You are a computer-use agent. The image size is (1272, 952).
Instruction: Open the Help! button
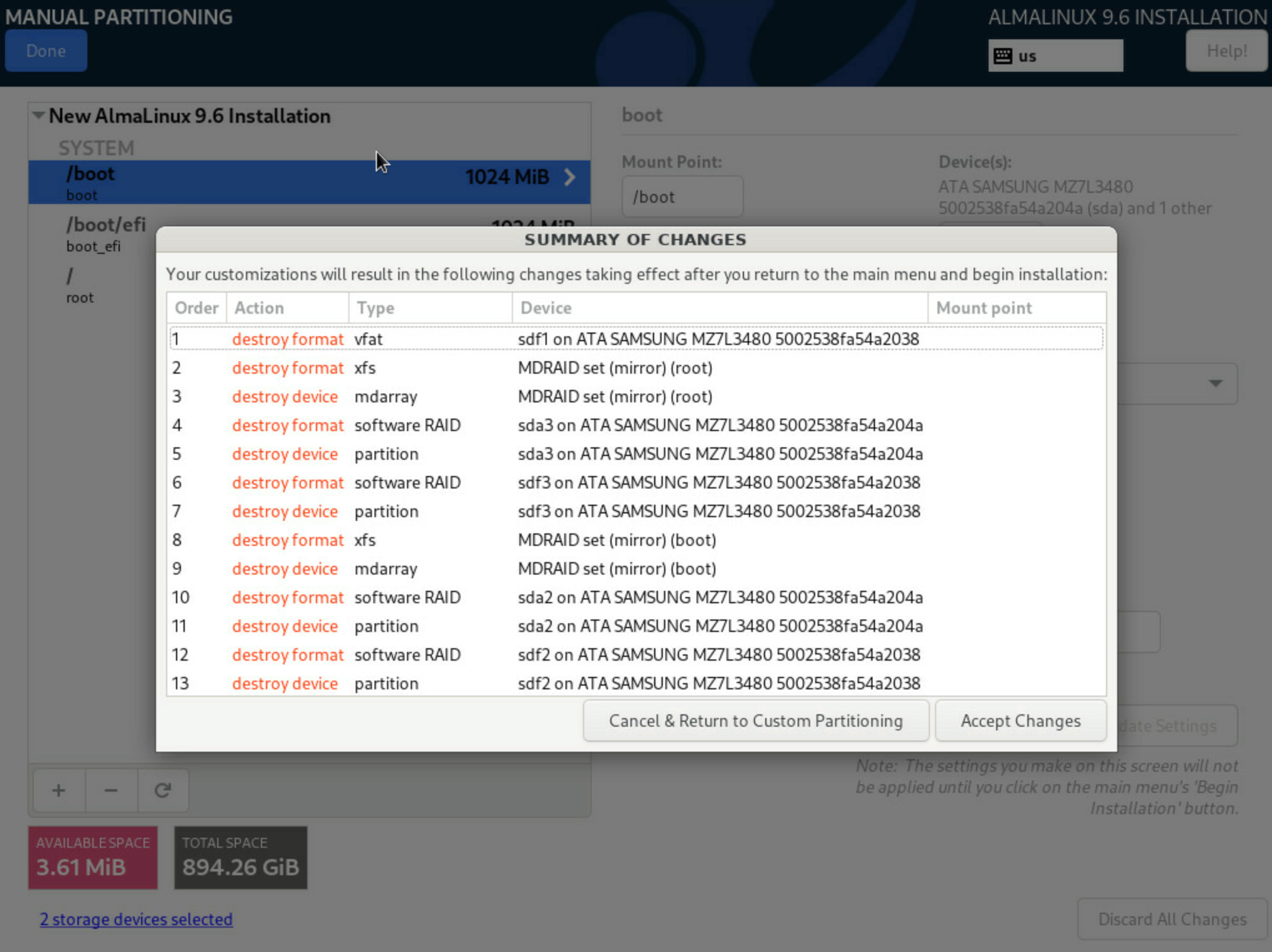click(x=1226, y=51)
